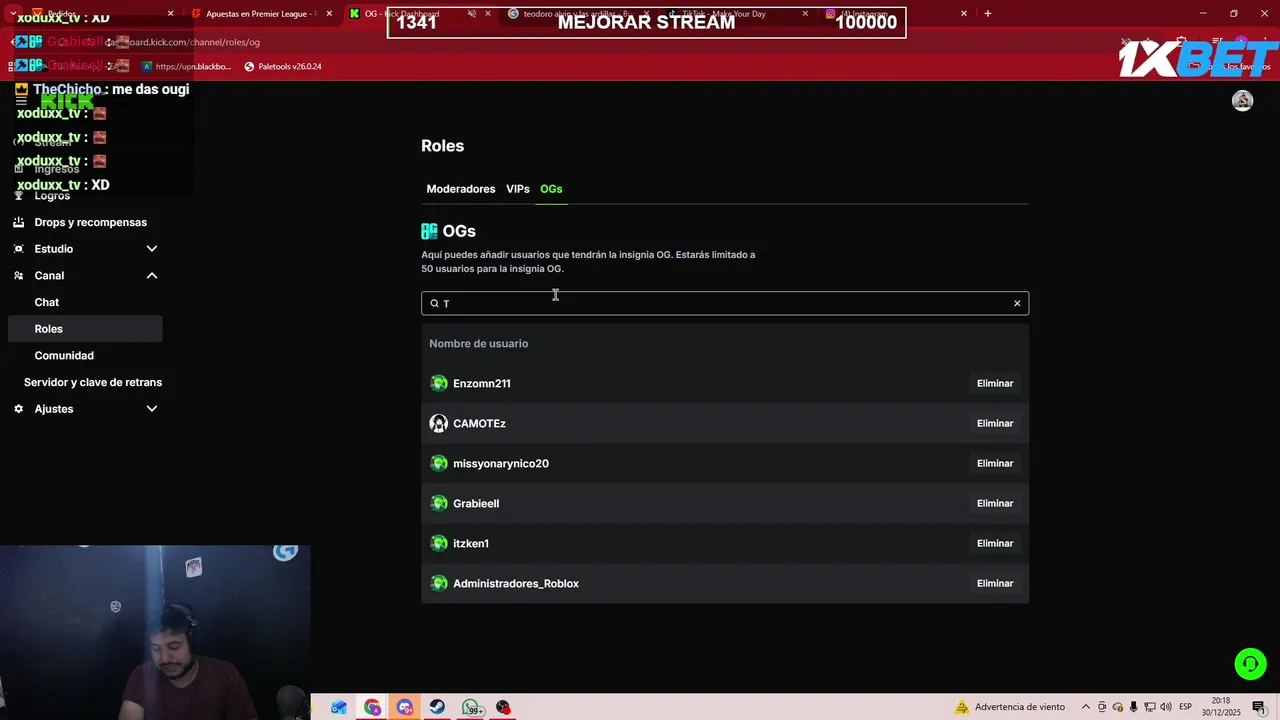Open the Windows notification center
The height and width of the screenshot is (720, 1280).
click(x=1258, y=707)
